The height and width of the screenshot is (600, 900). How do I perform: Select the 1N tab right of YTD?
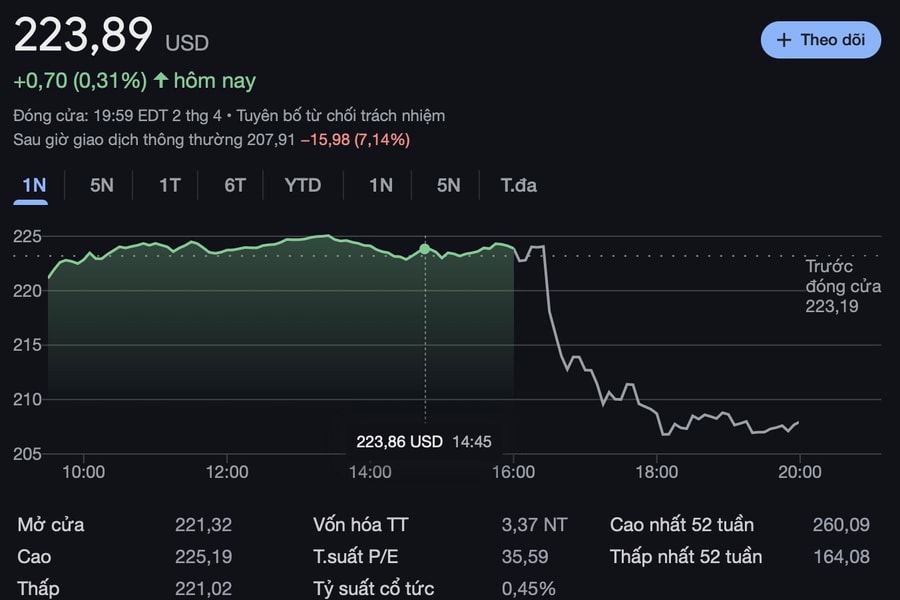[x=381, y=185]
